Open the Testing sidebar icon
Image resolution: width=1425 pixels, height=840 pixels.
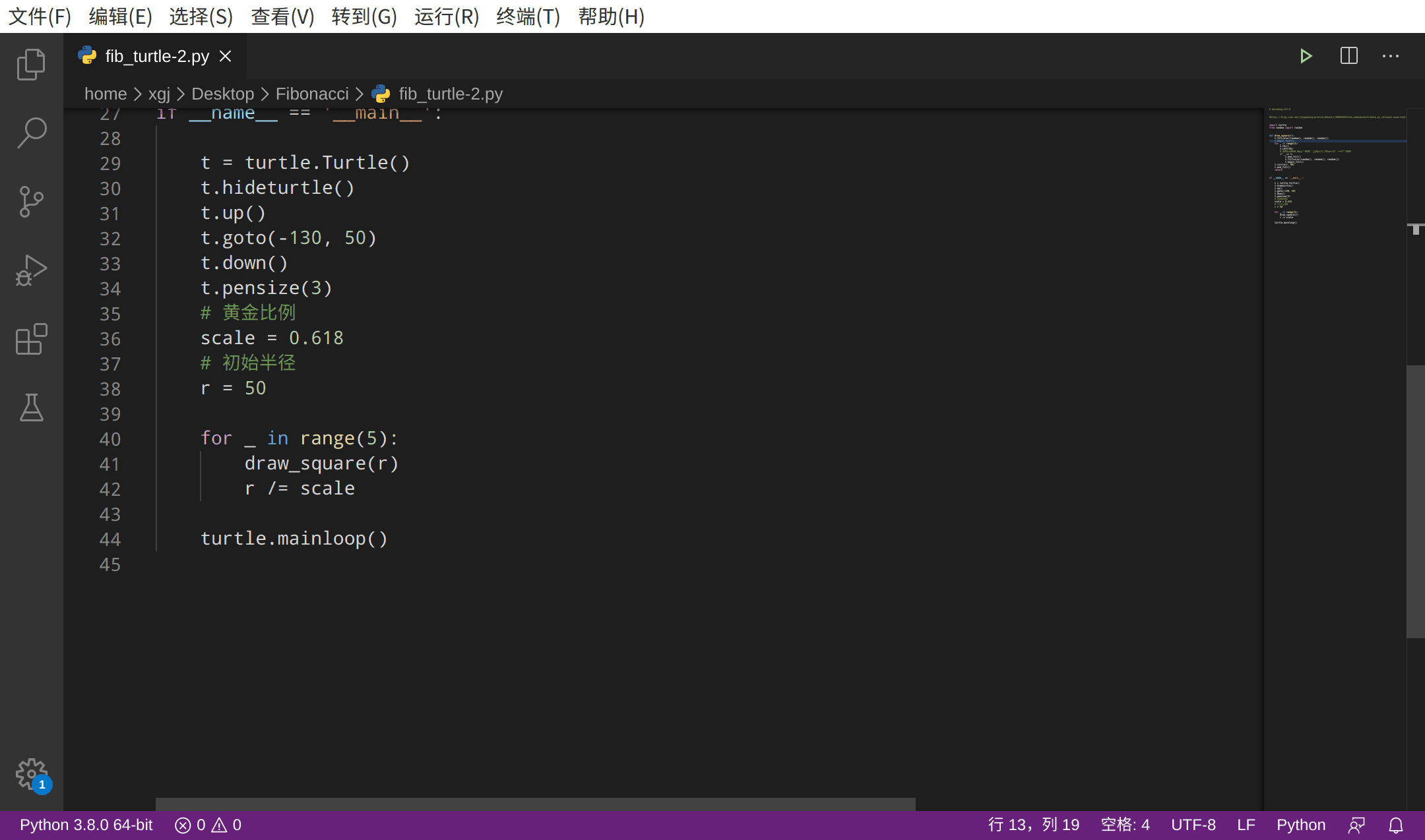click(31, 408)
